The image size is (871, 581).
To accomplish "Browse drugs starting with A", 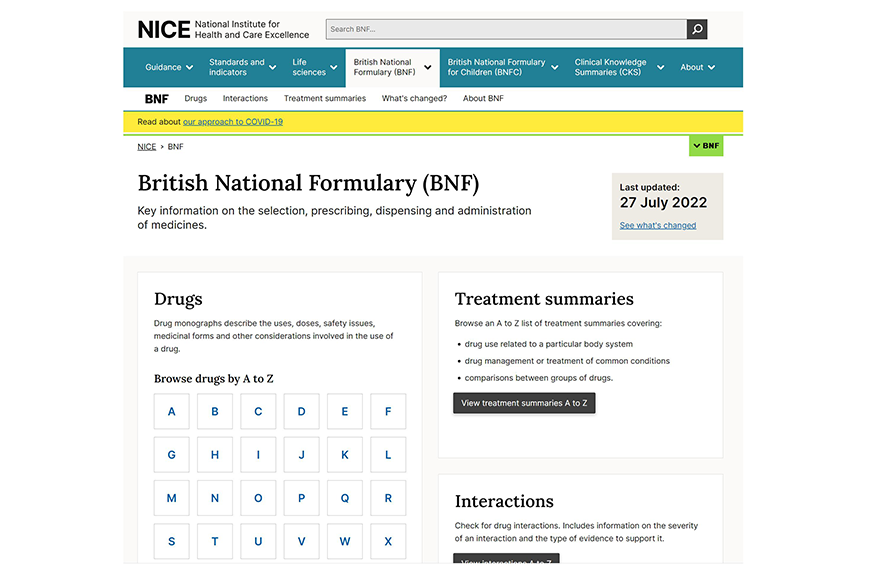I will click(172, 412).
